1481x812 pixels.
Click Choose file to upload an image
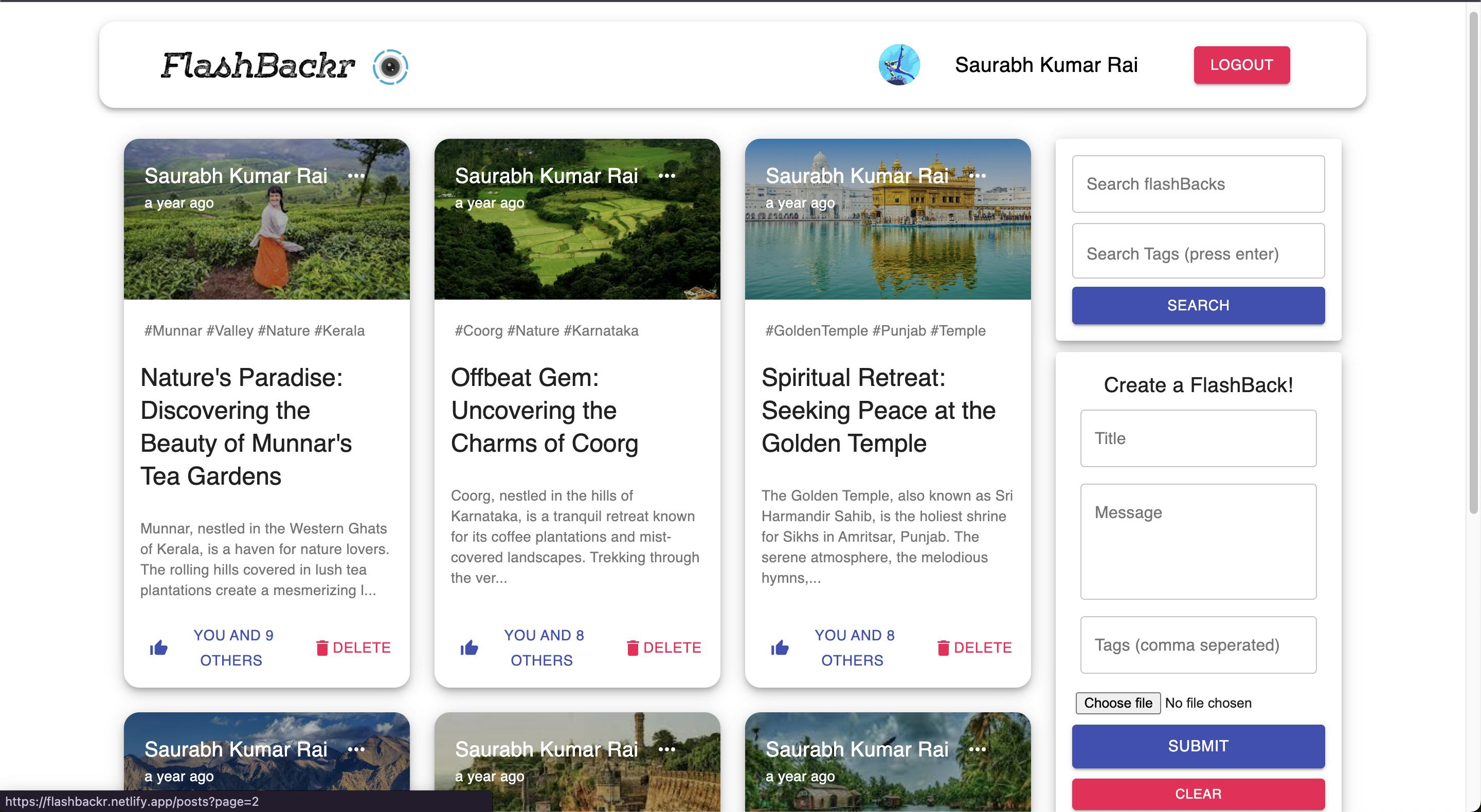[x=1117, y=703]
